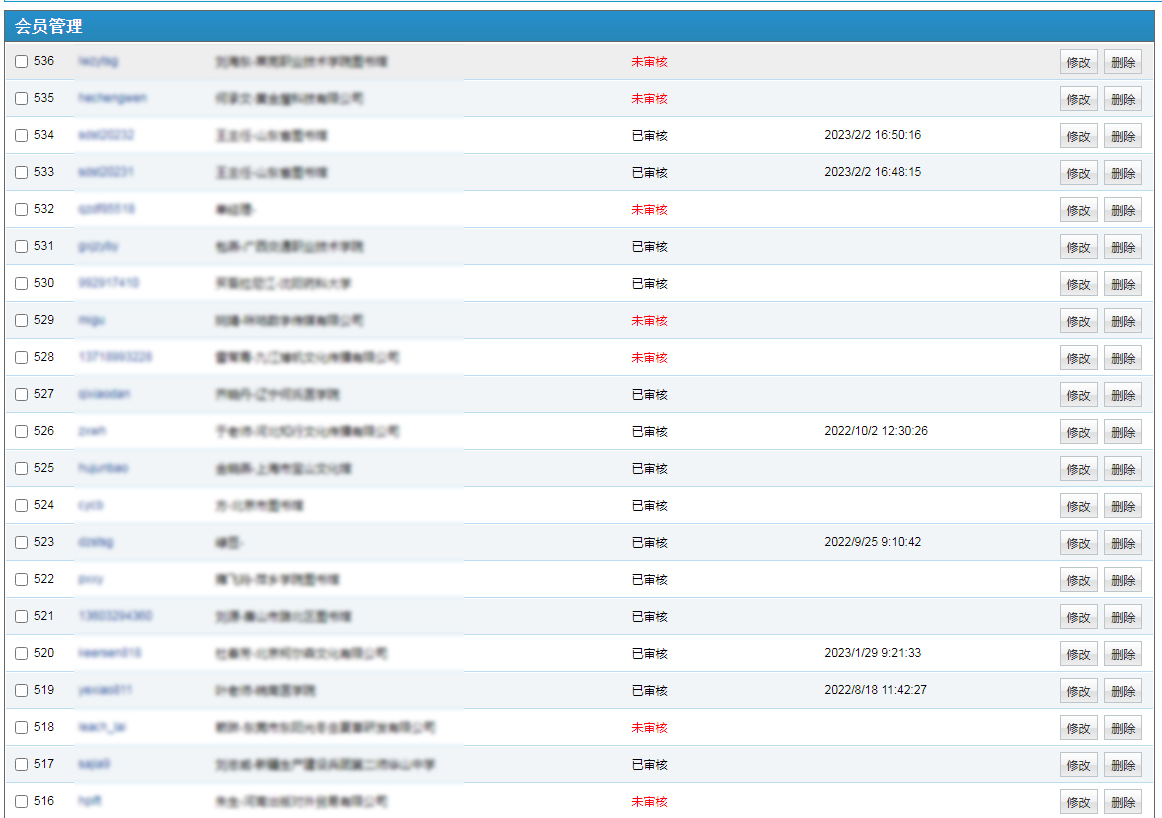
Task: Click the 未审核 status in row 518
Action: pyautogui.click(x=649, y=728)
